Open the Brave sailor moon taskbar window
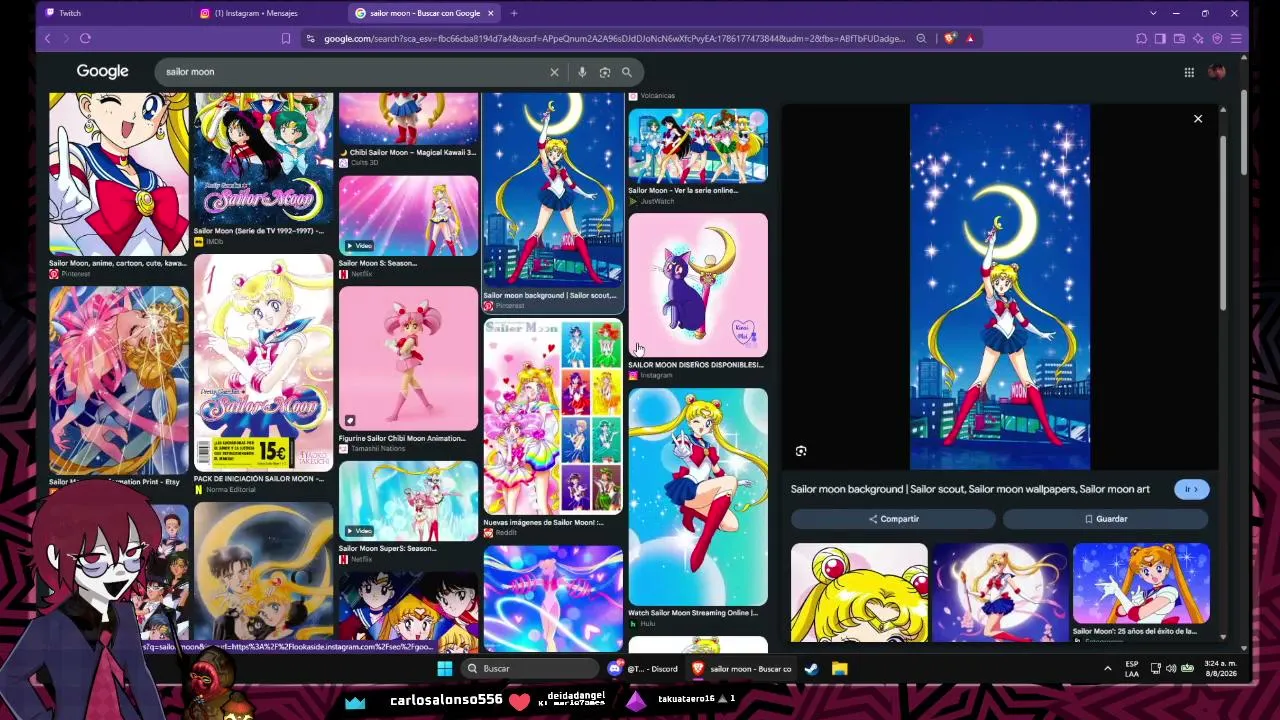Image resolution: width=1280 pixels, height=720 pixels. 742,669
